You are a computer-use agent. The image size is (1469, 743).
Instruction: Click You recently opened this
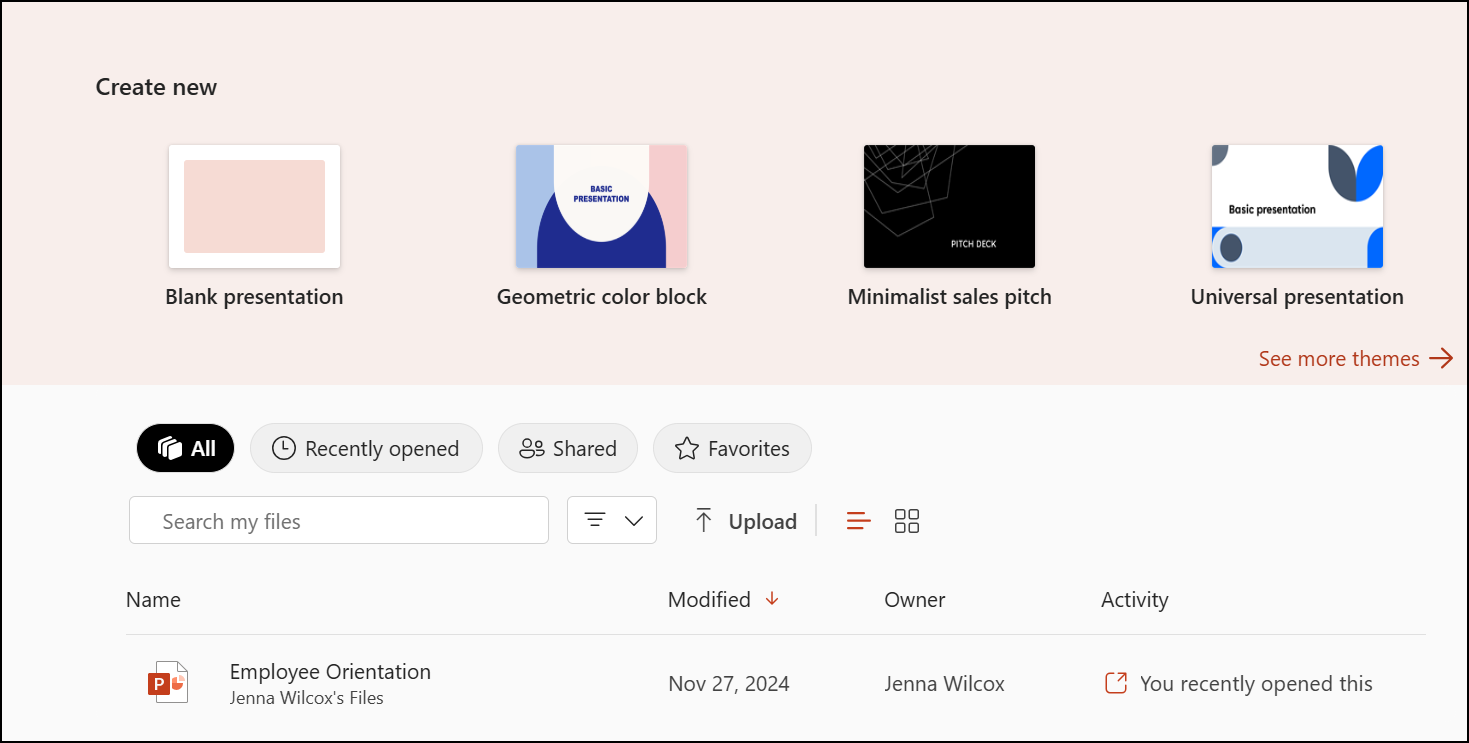[1256, 683]
